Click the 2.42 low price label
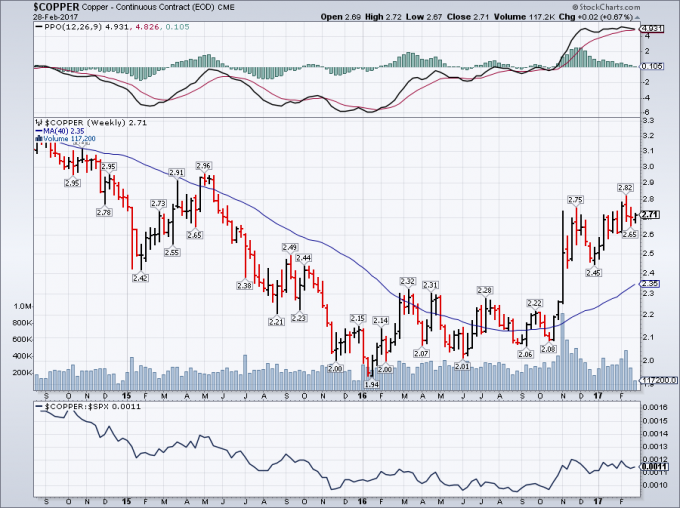Image resolution: width=680 pixels, height=508 pixels. point(140,278)
